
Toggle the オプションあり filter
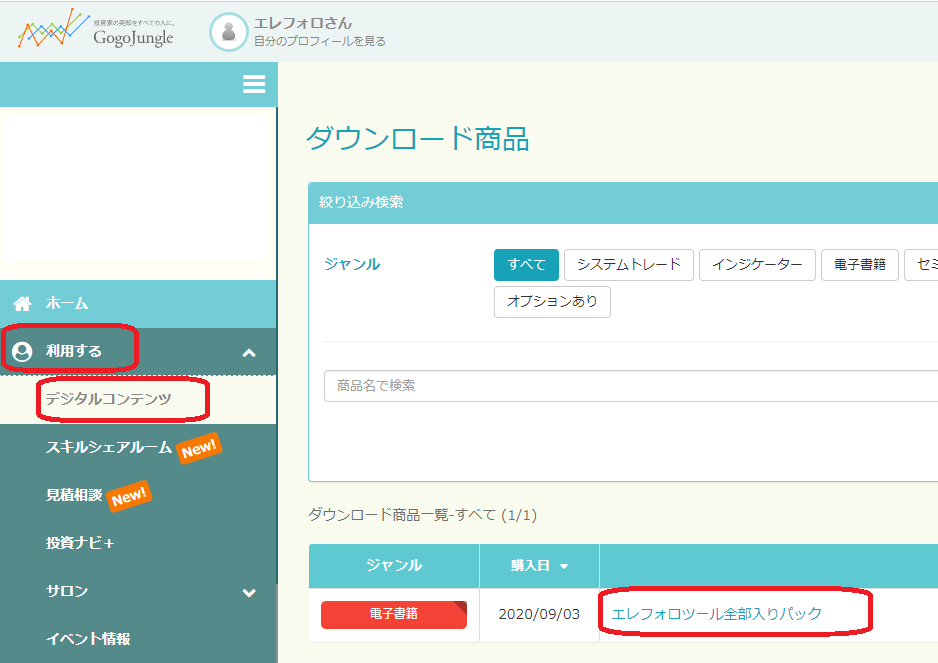(x=552, y=302)
